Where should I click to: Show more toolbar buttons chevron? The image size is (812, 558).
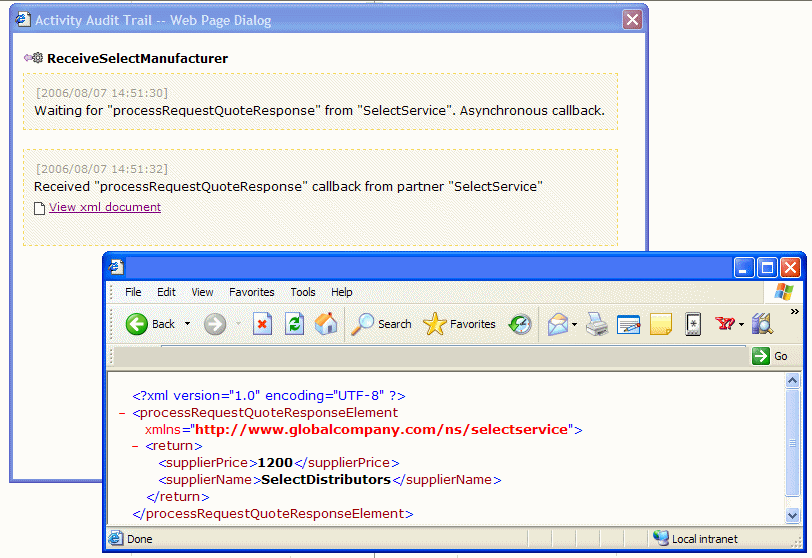tap(794, 312)
